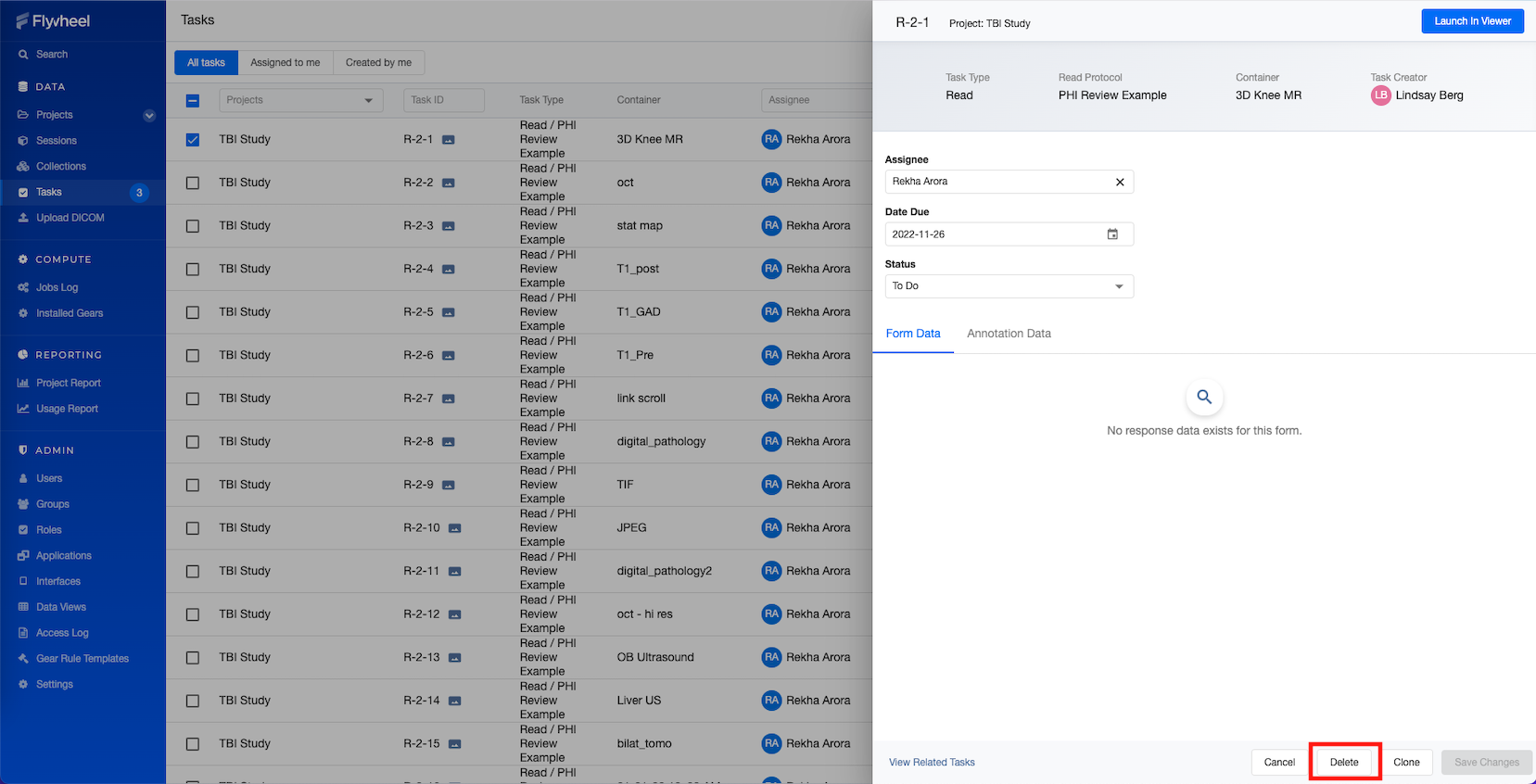
Task: Click Lindsay Berg's LB avatar
Action: point(1380,95)
